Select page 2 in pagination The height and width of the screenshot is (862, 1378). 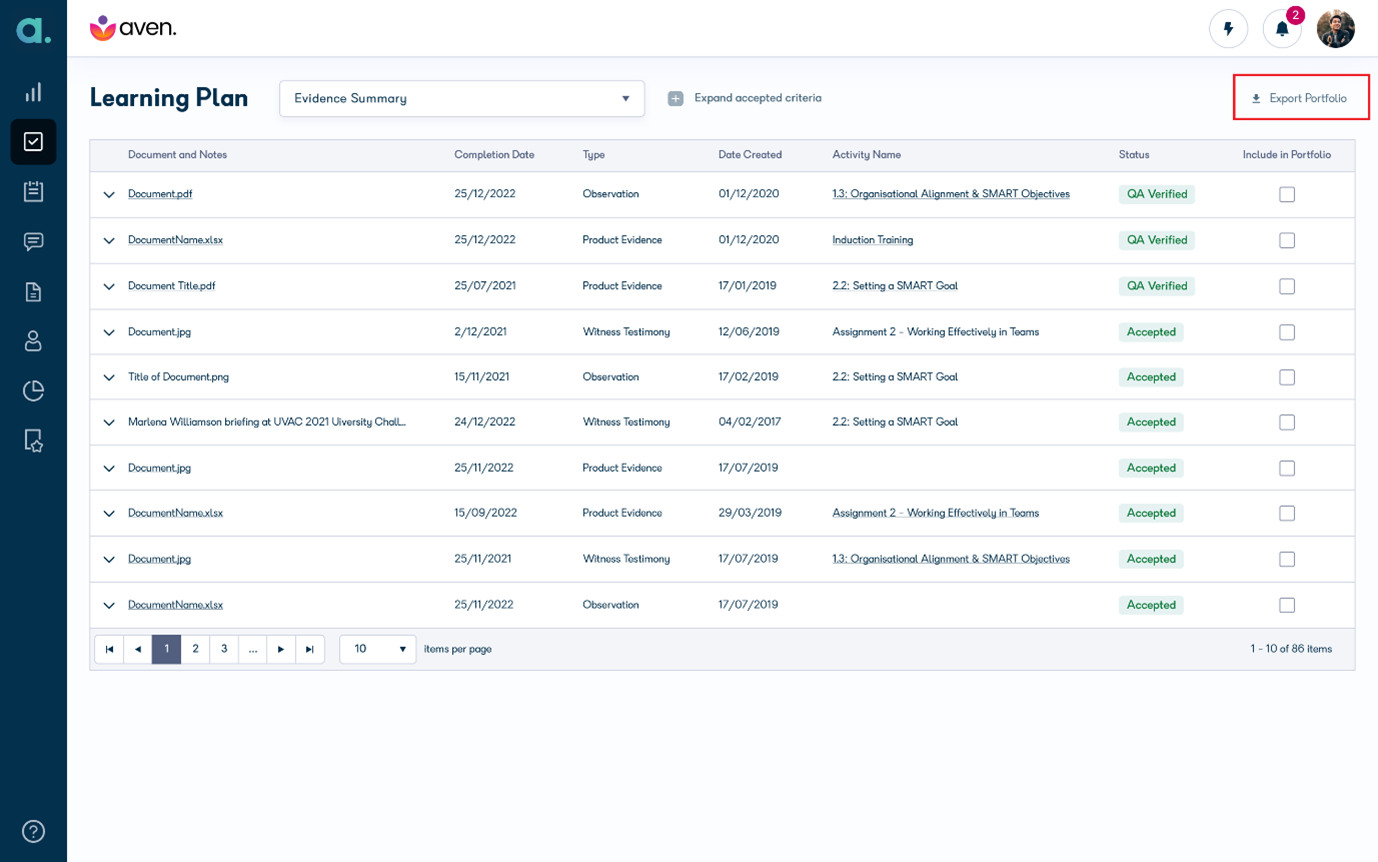coord(195,649)
